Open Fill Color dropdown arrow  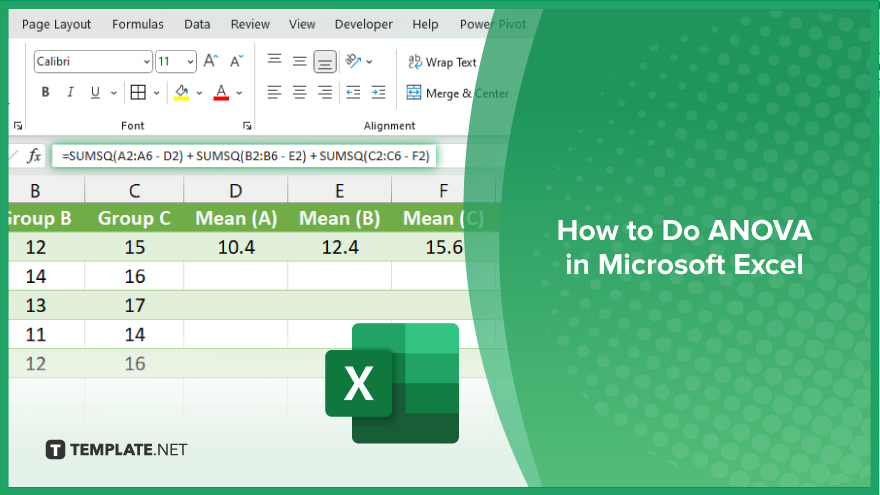[199, 93]
